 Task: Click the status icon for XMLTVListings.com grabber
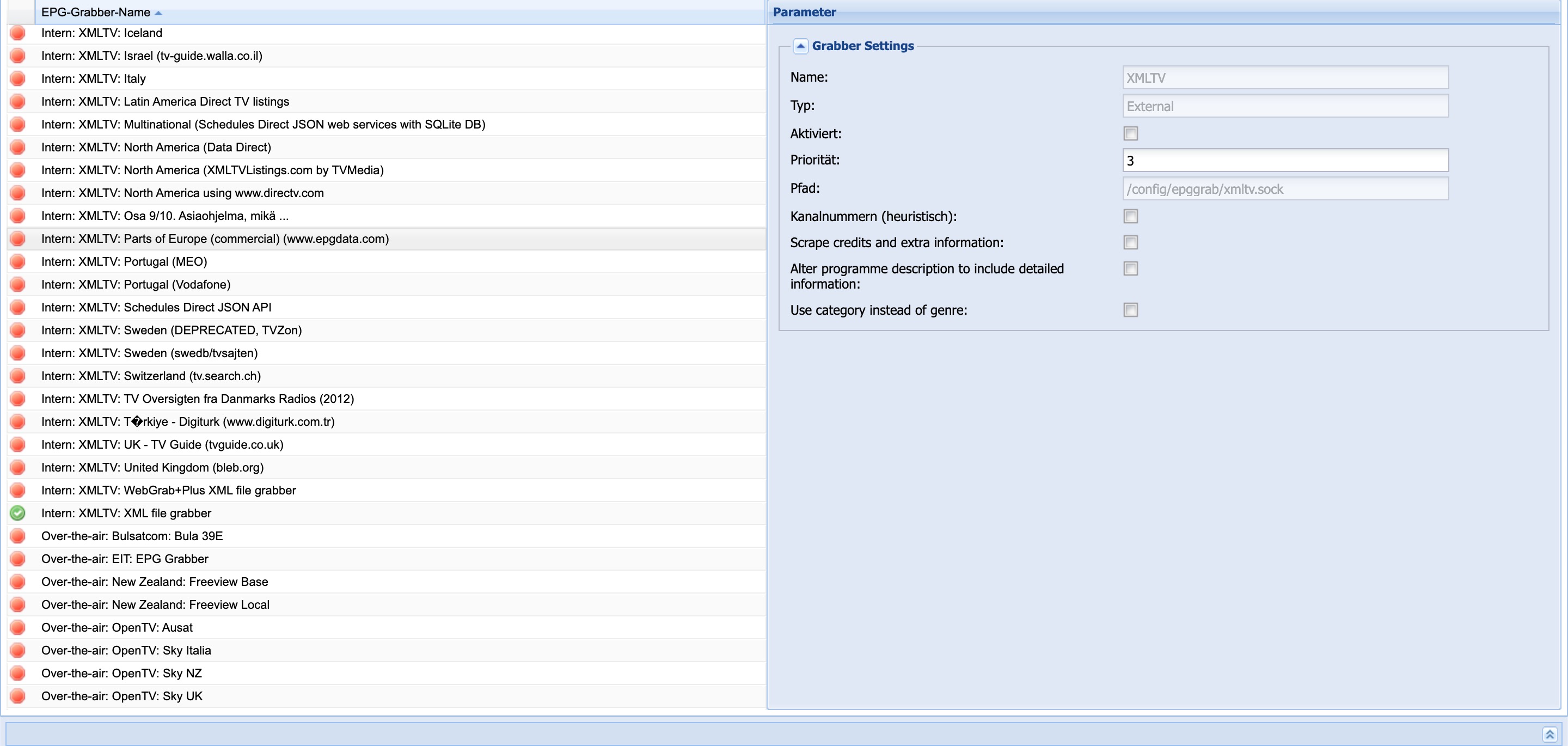[17, 170]
